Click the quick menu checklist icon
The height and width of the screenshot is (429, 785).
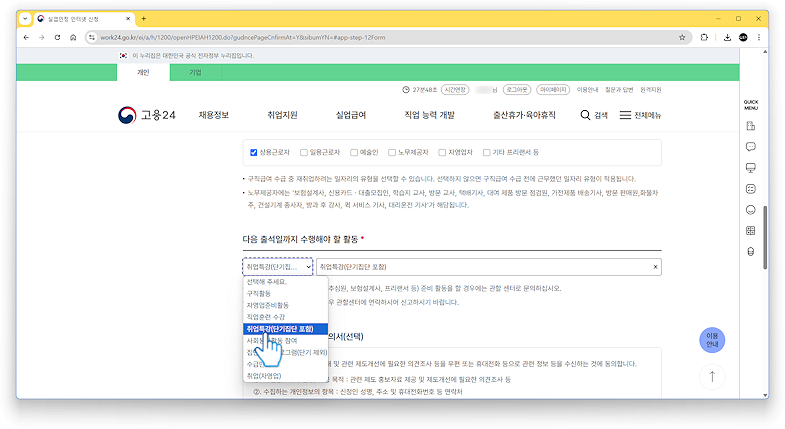click(750, 189)
